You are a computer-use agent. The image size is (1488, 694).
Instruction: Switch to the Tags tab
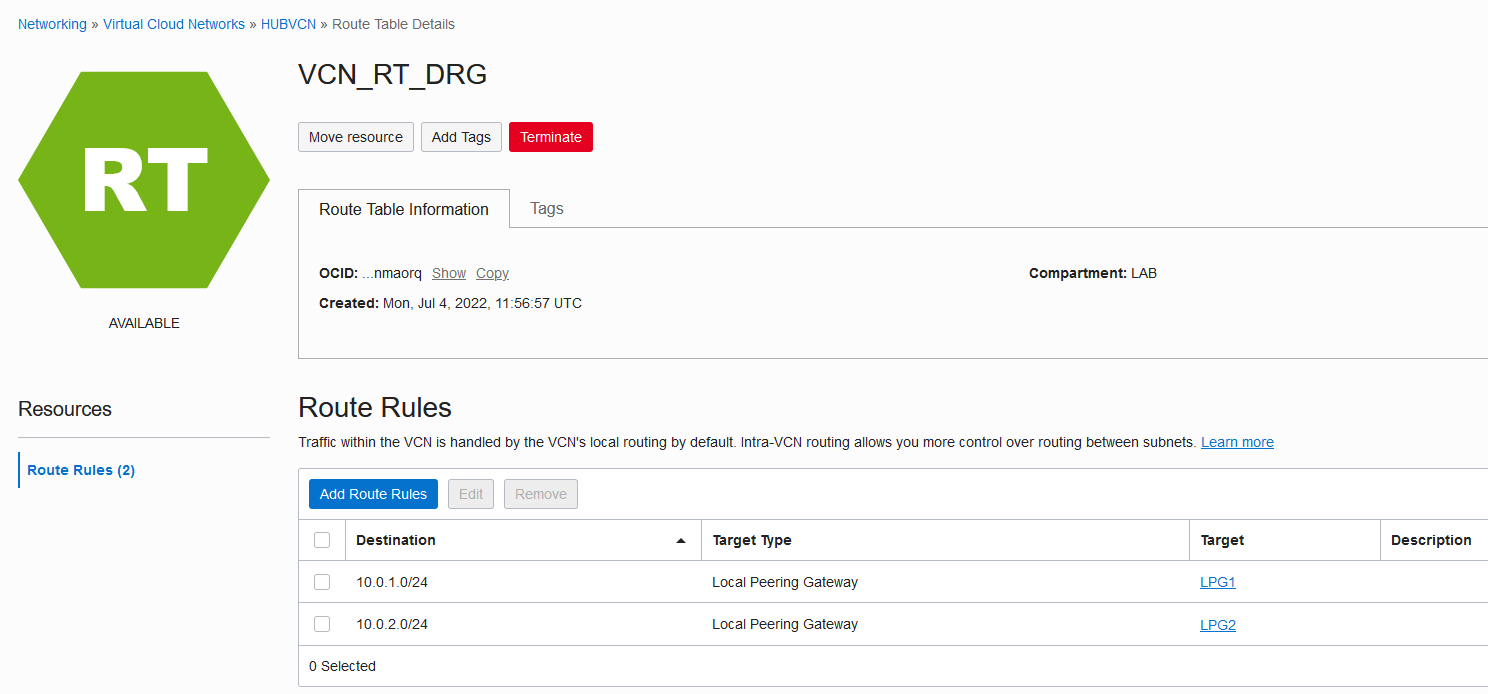tap(547, 208)
